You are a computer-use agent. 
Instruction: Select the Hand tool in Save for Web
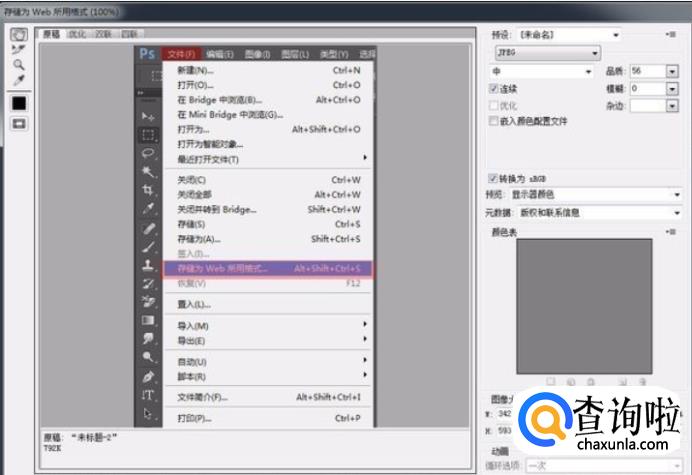(19, 34)
